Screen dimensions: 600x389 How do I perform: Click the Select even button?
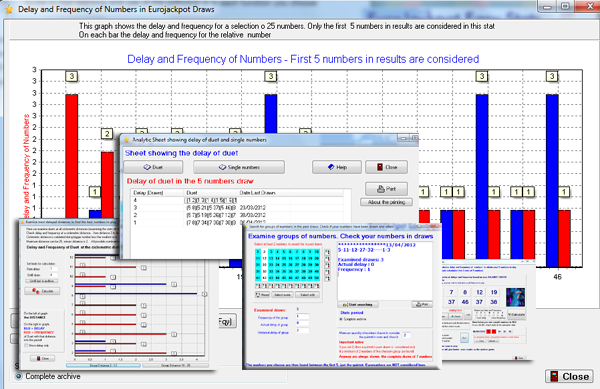point(283,295)
